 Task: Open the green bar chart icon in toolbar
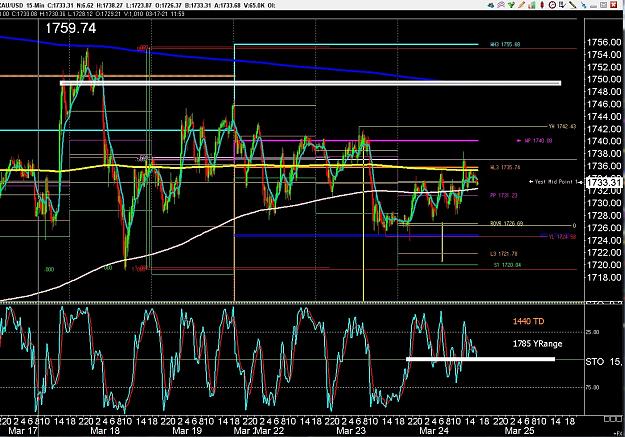point(532,5)
